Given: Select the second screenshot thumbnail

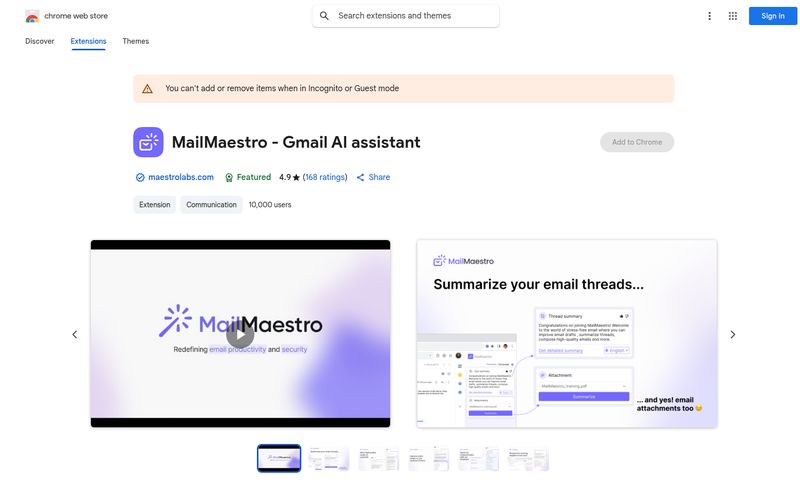Looking at the screenshot, I should [329, 458].
